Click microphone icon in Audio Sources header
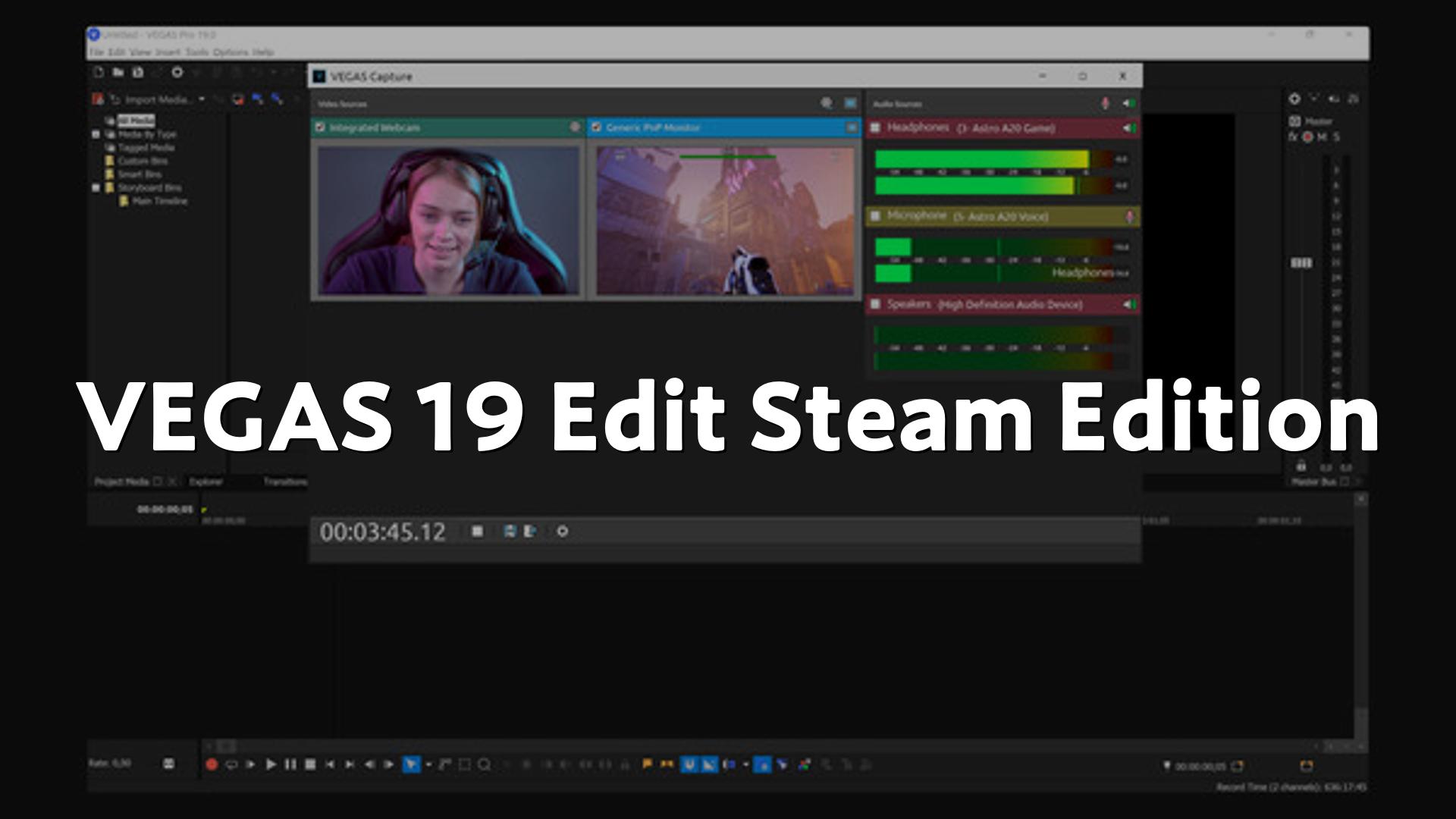 pyautogui.click(x=1106, y=103)
